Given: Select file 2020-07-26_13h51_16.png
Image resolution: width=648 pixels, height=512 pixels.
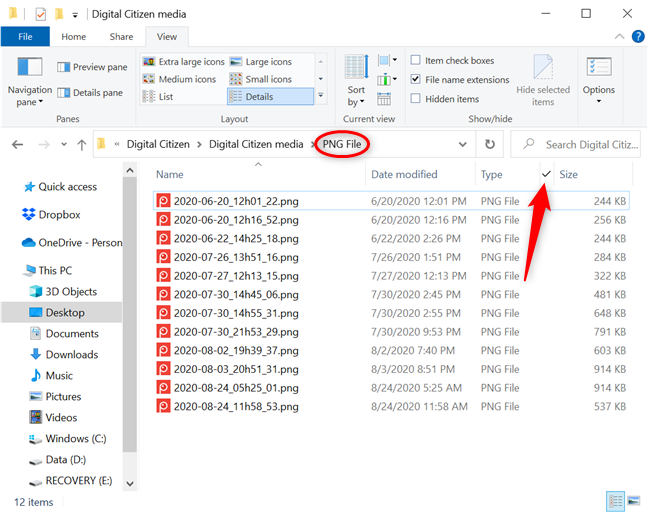Looking at the screenshot, I should point(391,257).
